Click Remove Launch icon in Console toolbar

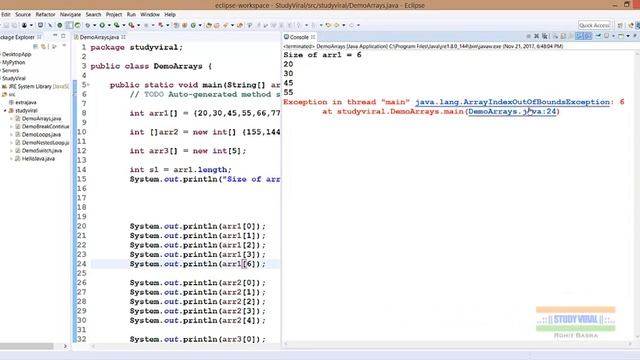tap(536, 36)
